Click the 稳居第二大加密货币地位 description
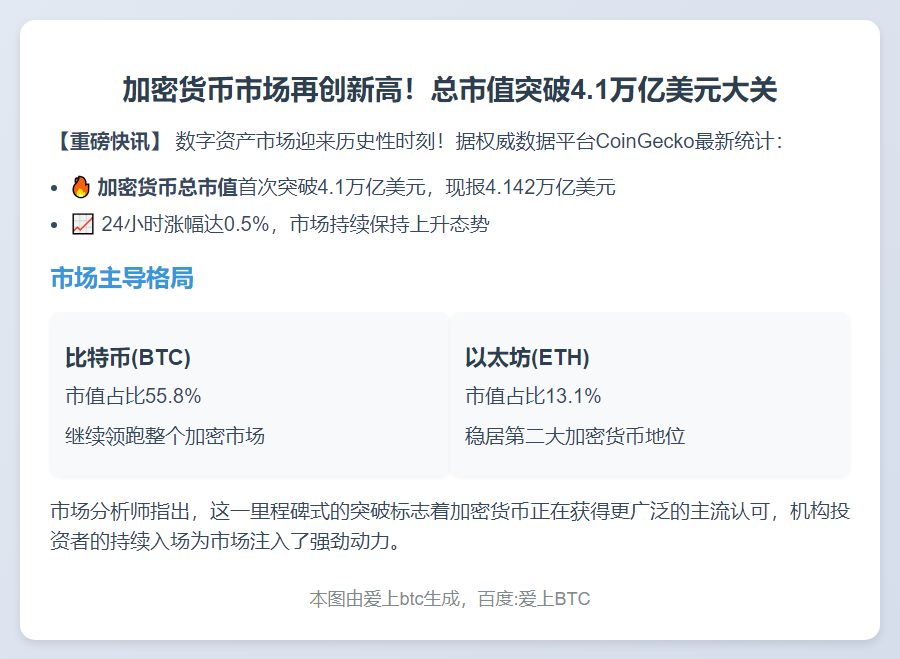The image size is (900, 659). coord(575,436)
